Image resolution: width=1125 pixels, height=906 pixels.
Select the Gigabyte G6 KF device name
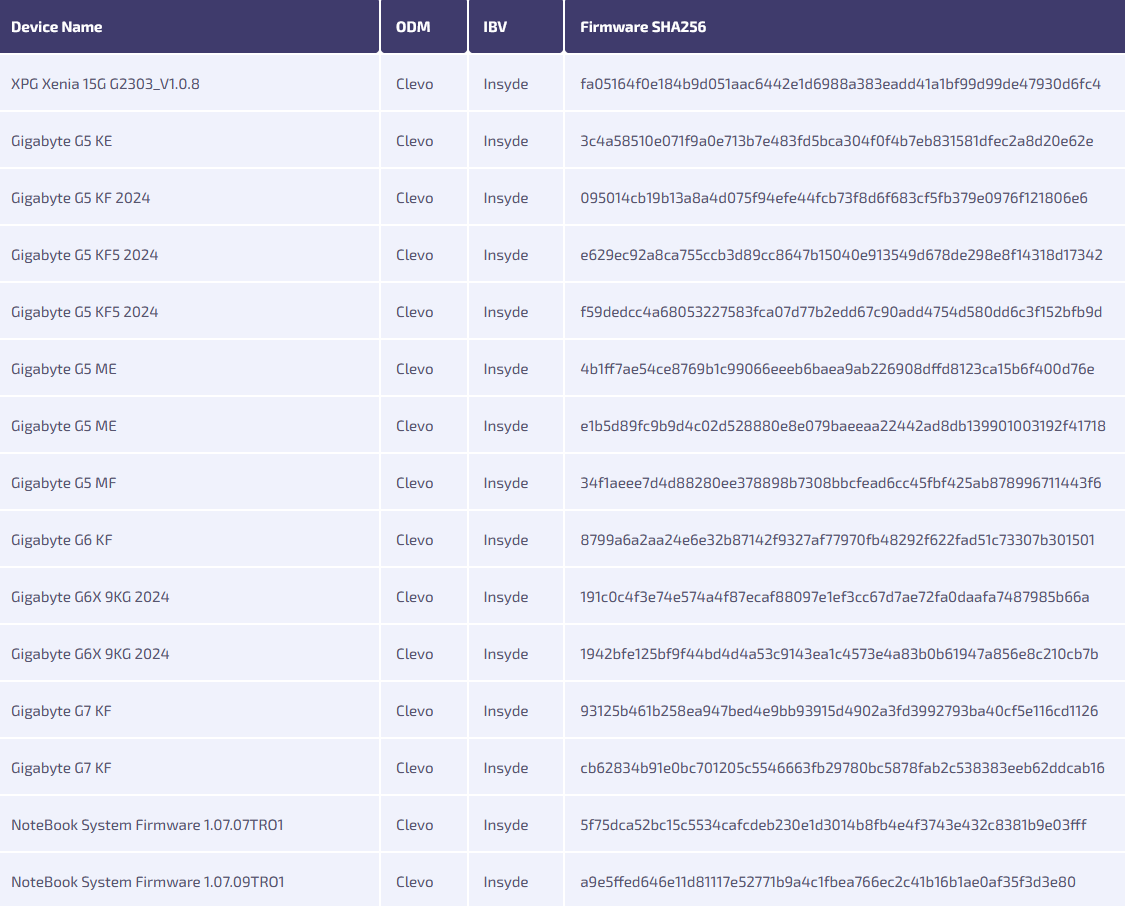click(x=62, y=540)
